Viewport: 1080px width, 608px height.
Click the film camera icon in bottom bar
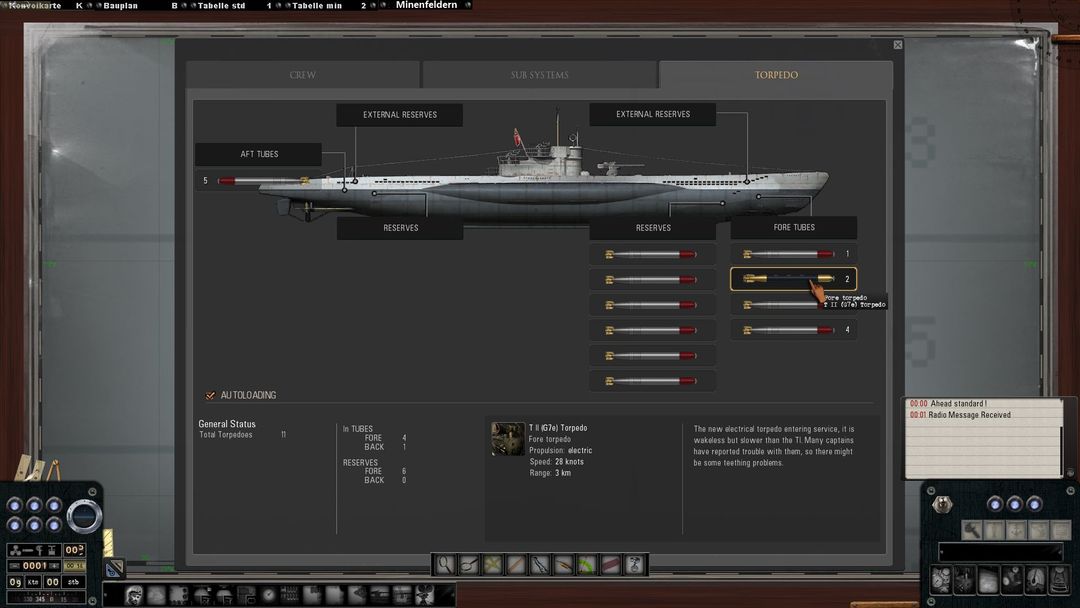point(422,595)
